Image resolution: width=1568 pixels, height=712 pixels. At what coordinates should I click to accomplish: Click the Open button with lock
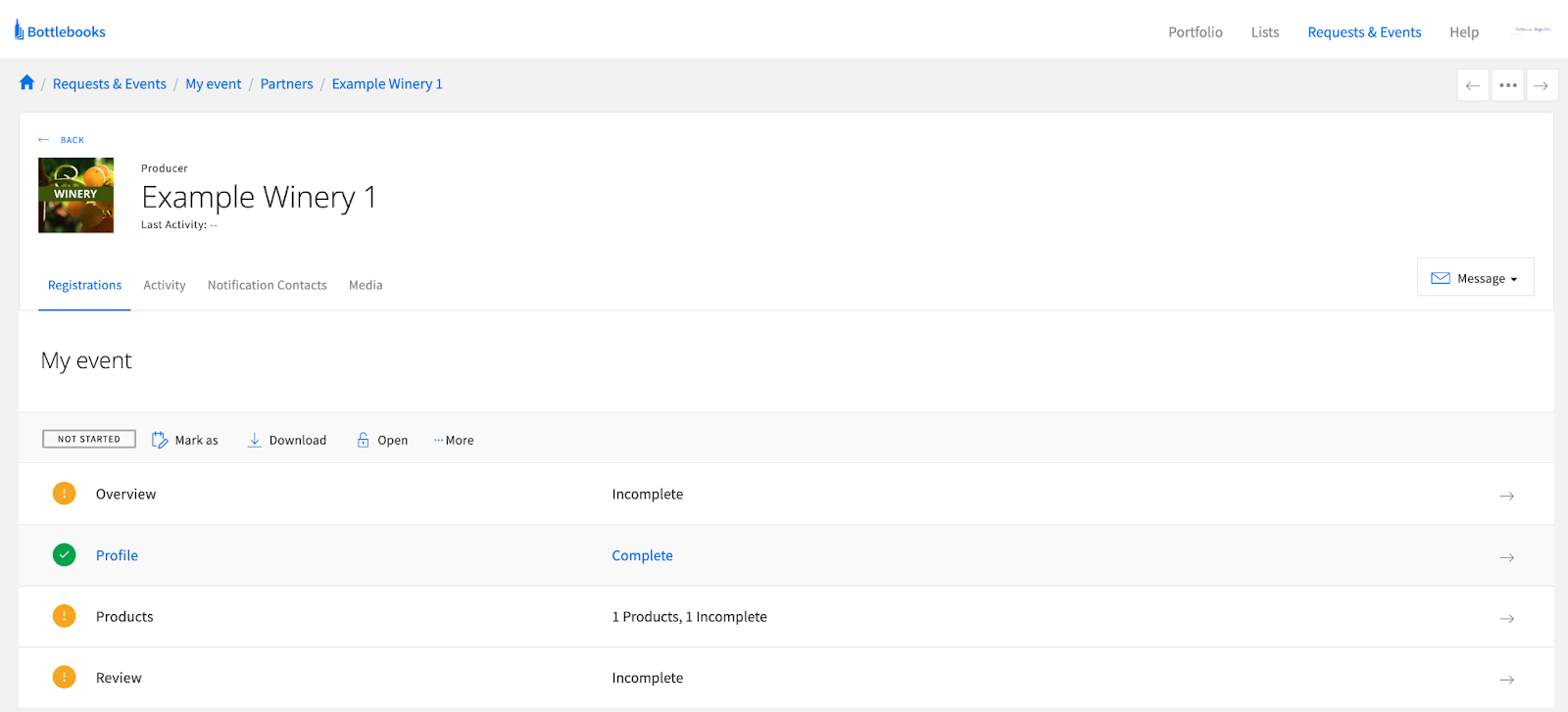[x=382, y=441]
